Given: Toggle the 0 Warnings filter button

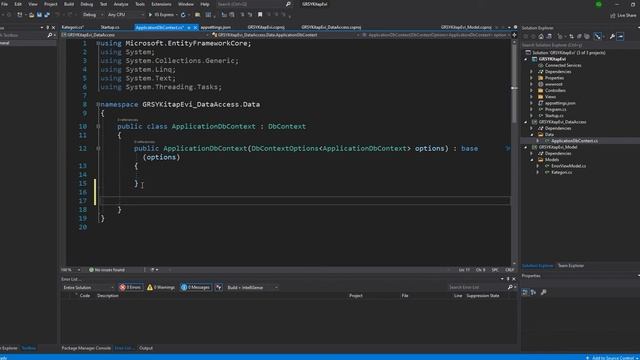Looking at the screenshot, I should [161, 287].
